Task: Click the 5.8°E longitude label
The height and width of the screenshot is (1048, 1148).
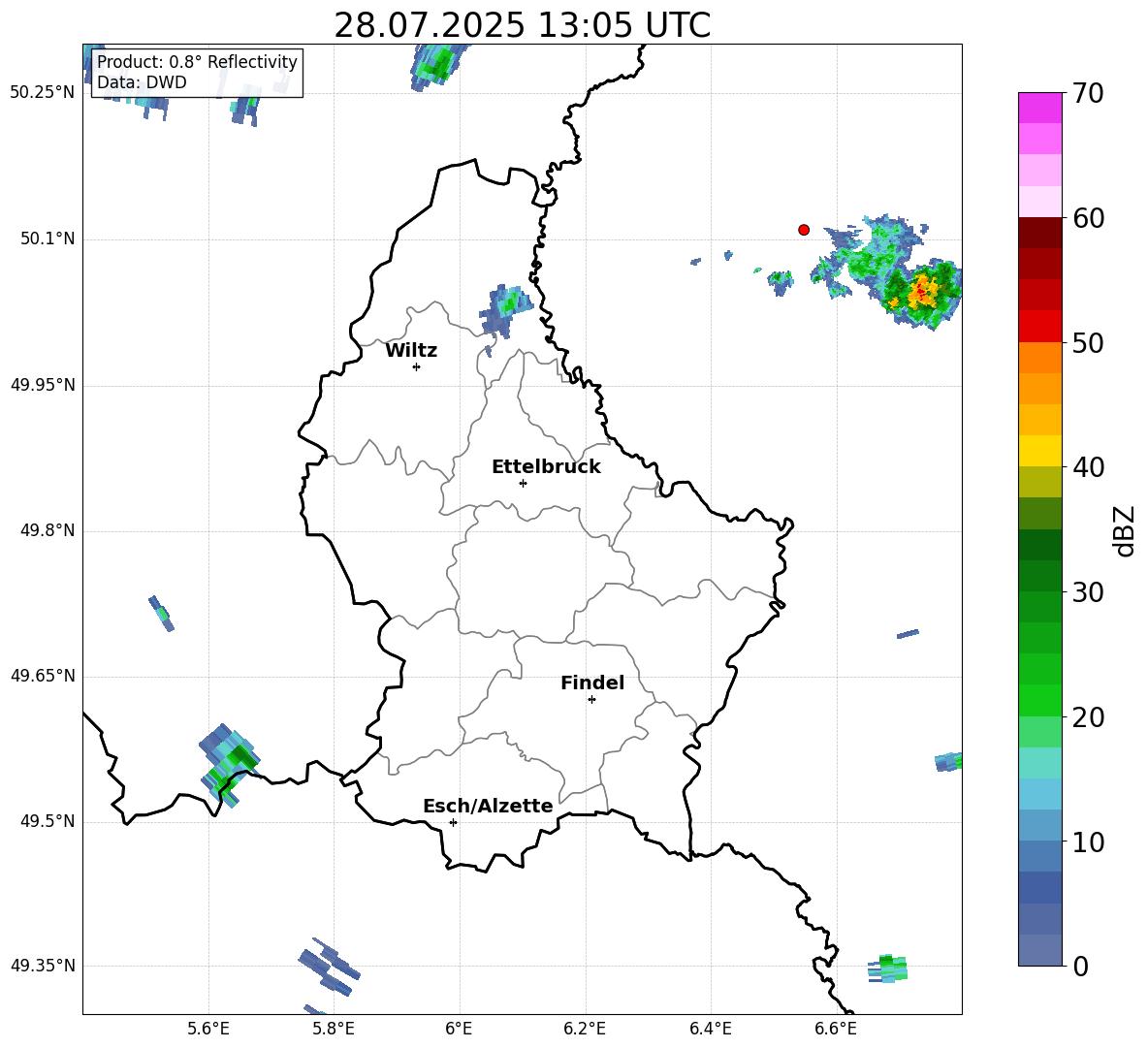Action: [334, 1029]
